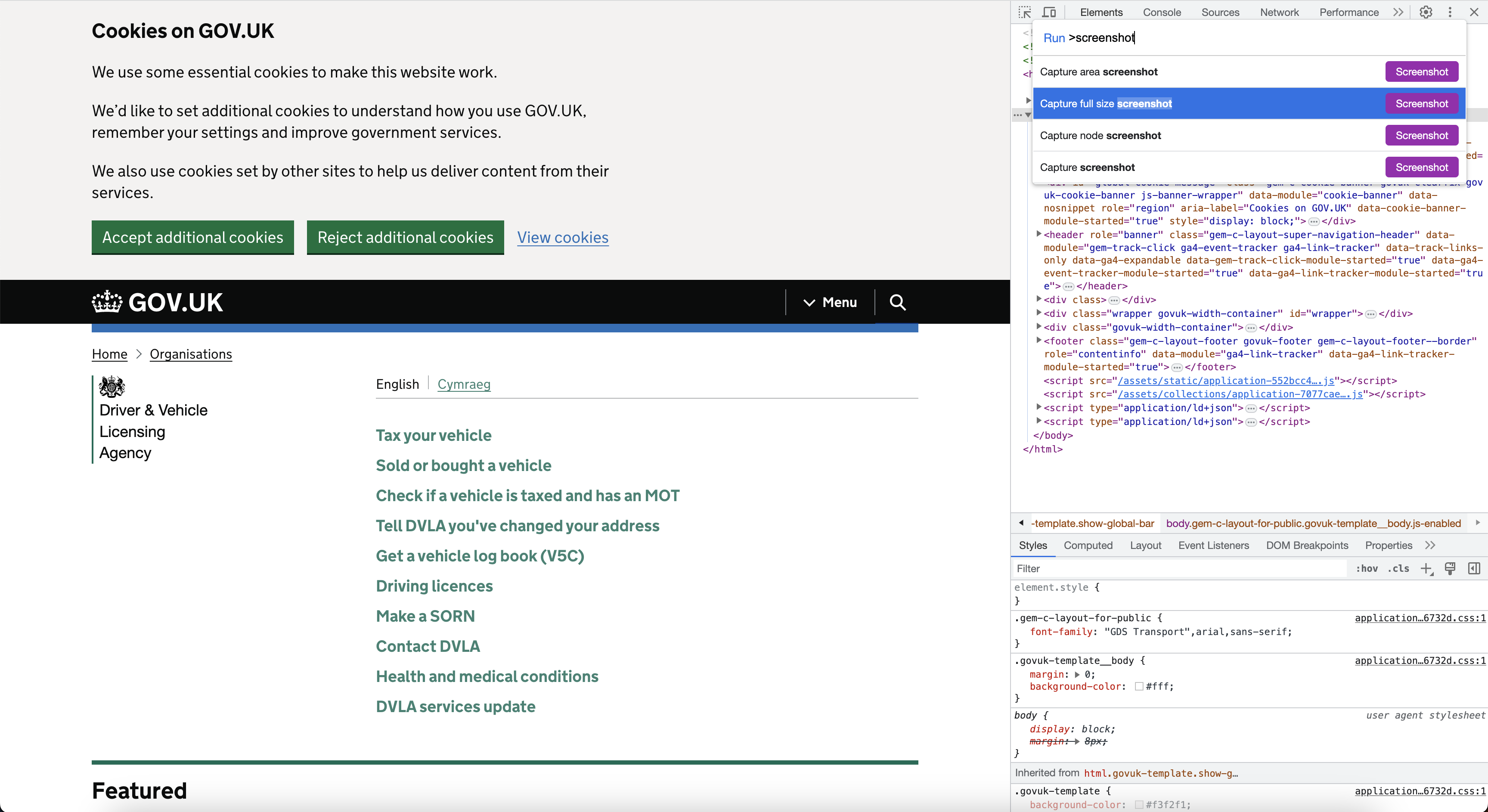Viewport: 1488px width, 812px height.
Task: Switch to the Elements tab
Action: (x=1101, y=12)
